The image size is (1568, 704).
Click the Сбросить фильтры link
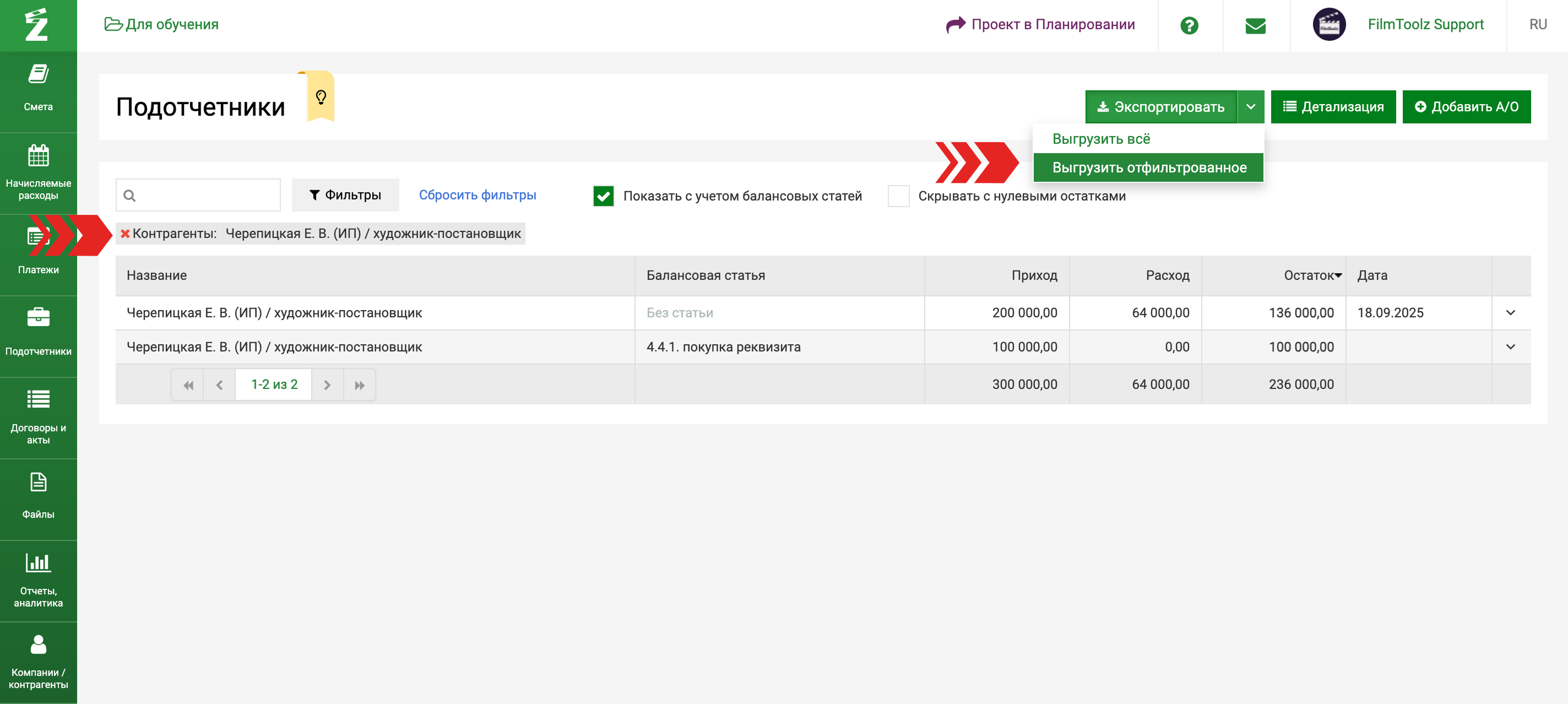[477, 195]
